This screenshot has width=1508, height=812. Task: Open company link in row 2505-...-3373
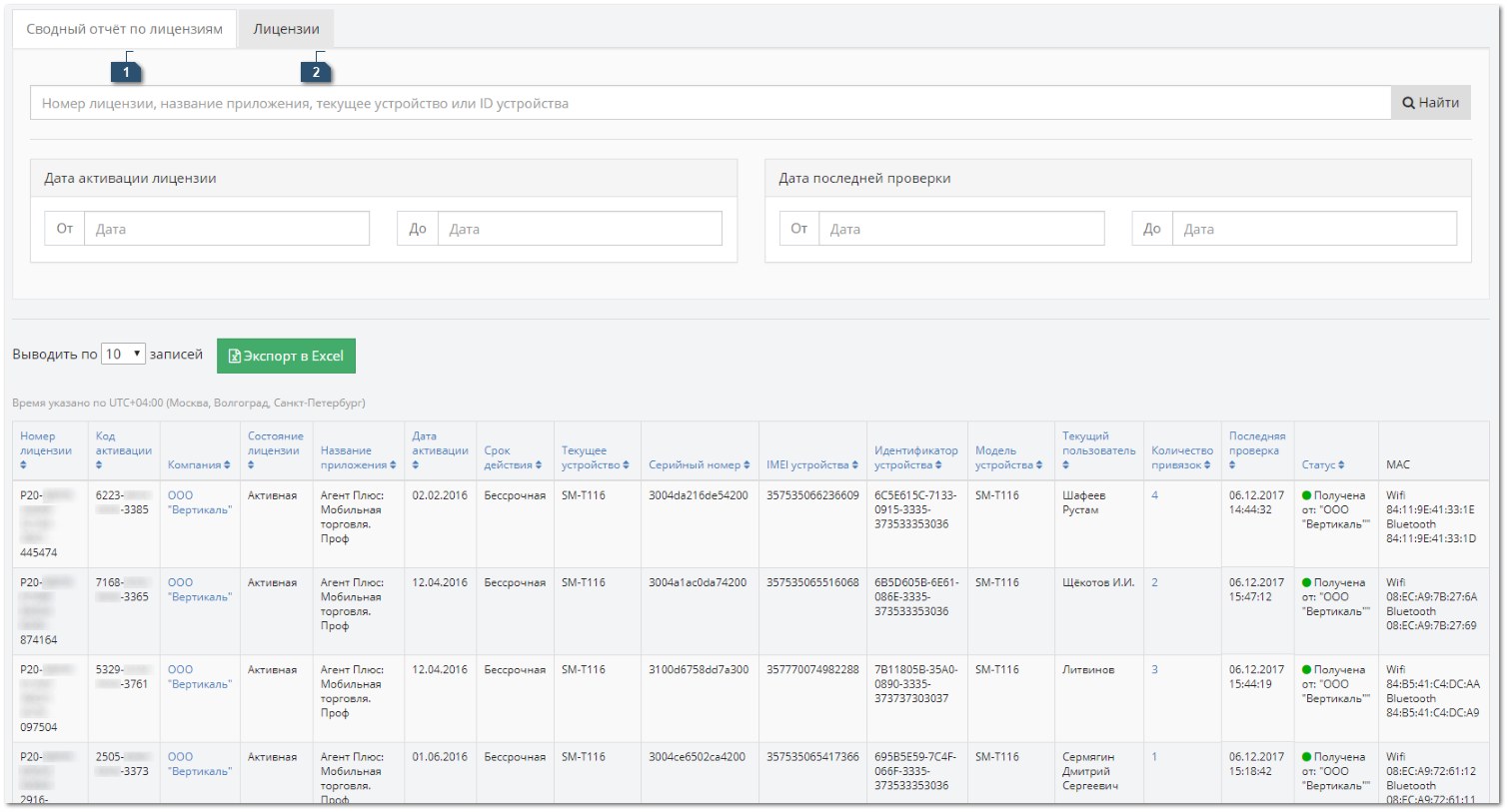pyautogui.click(x=199, y=764)
